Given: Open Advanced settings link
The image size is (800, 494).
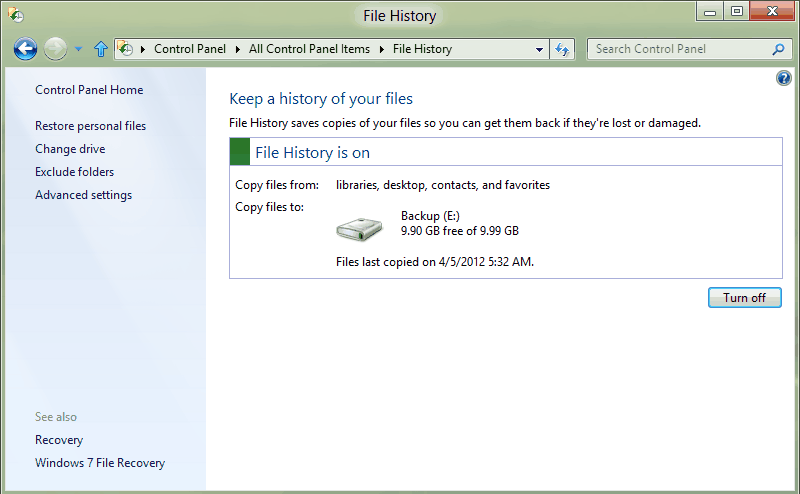Looking at the screenshot, I should [x=84, y=195].
